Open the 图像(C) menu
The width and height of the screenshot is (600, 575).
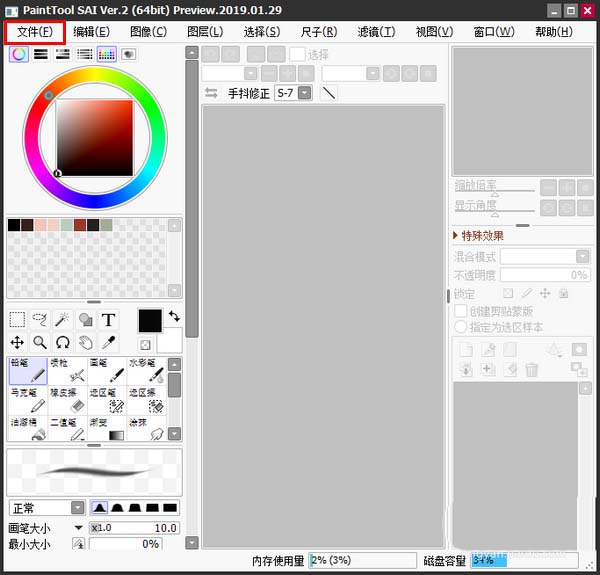[148, 32]
